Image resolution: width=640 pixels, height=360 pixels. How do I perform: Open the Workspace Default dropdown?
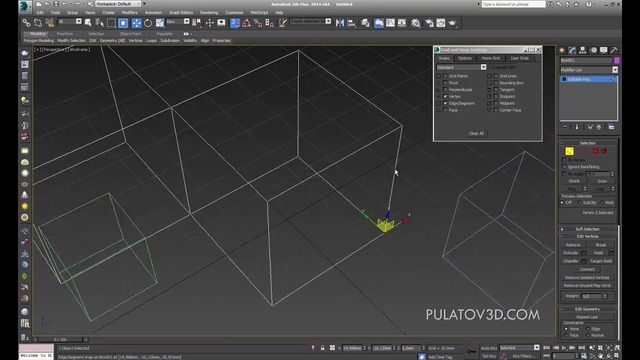click(x=118, y=4)
